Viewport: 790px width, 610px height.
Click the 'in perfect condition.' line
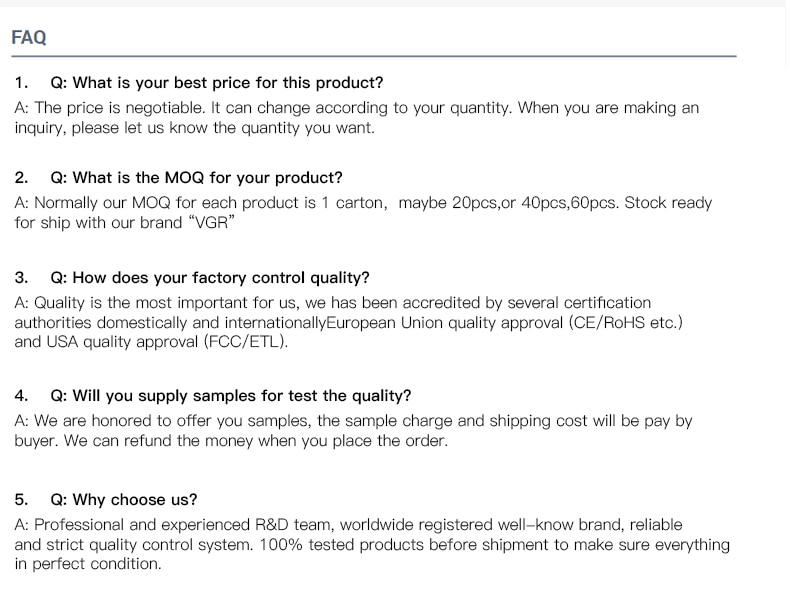[88, 564]
